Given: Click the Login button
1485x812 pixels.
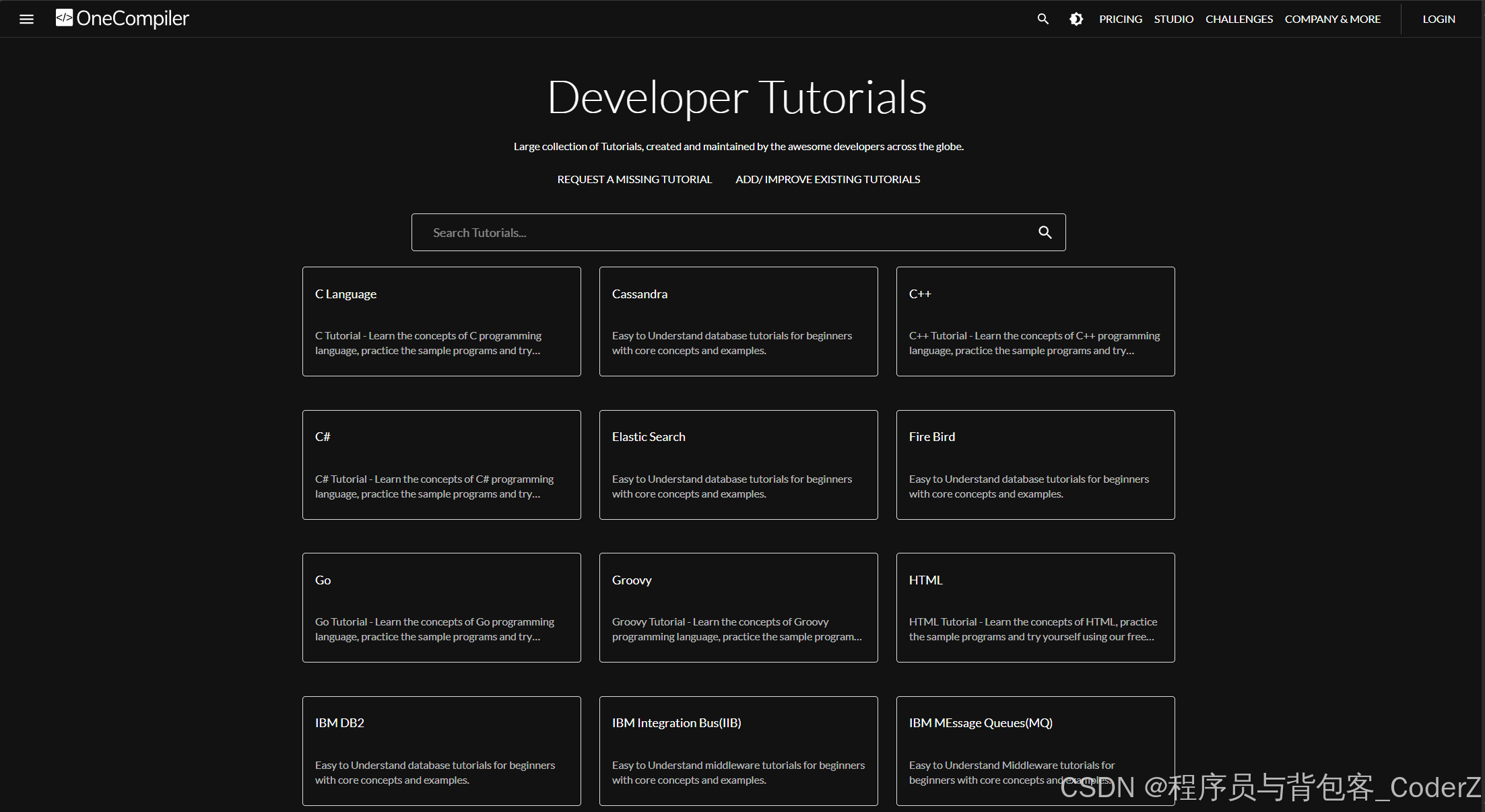Looking at the screenshot, I should click(1439, 19).
